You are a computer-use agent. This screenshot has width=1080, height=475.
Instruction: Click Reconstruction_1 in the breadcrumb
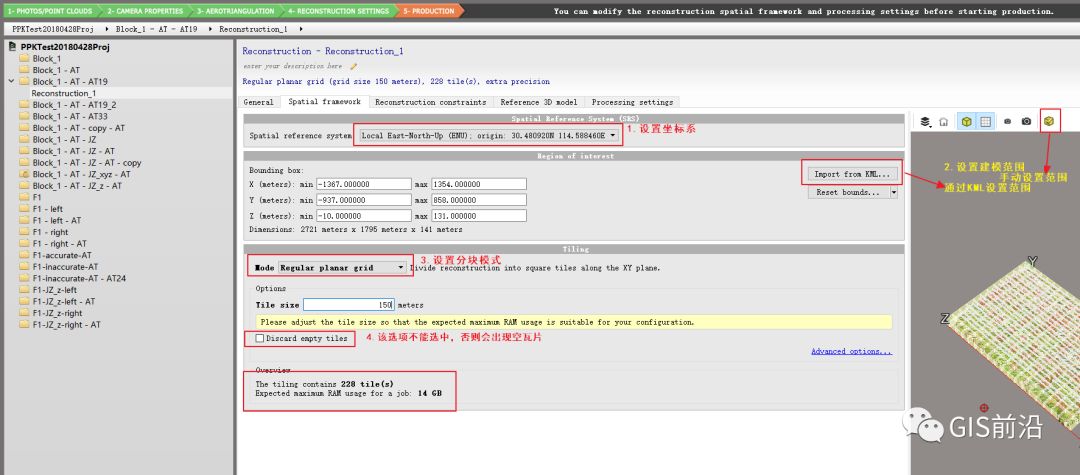tap(253, 30)
